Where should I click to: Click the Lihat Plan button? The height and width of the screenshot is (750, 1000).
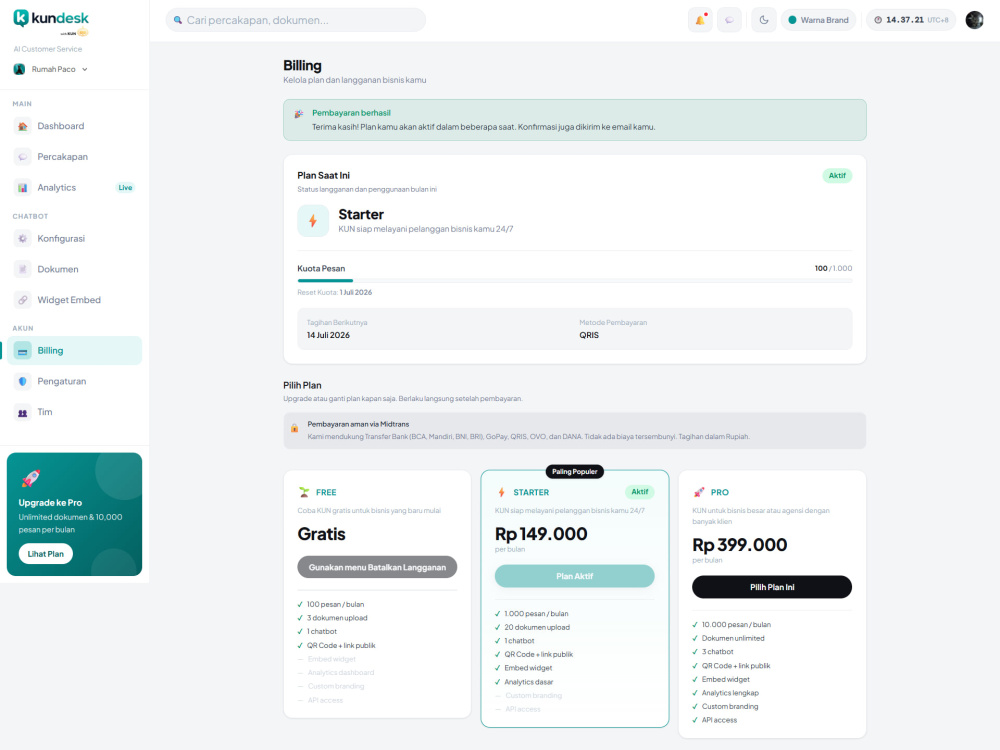click(45, 554)
